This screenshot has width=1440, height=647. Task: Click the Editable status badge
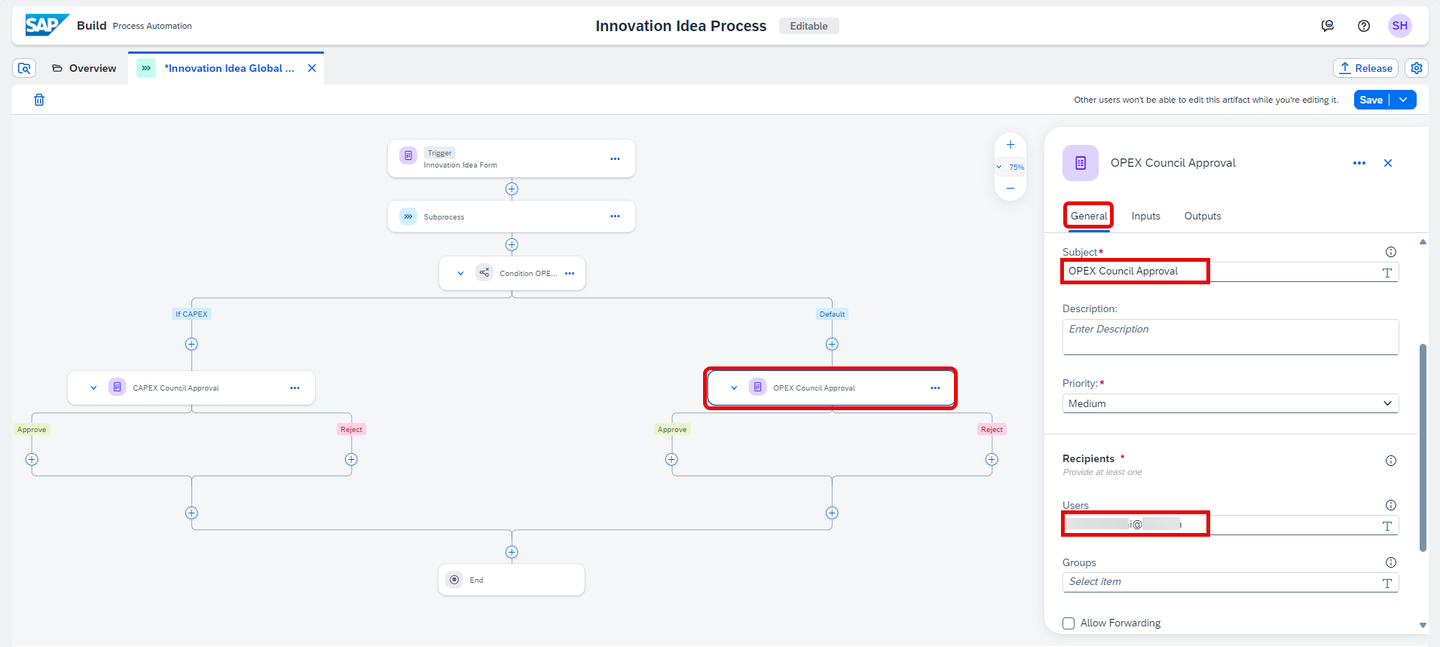(808, 26)
